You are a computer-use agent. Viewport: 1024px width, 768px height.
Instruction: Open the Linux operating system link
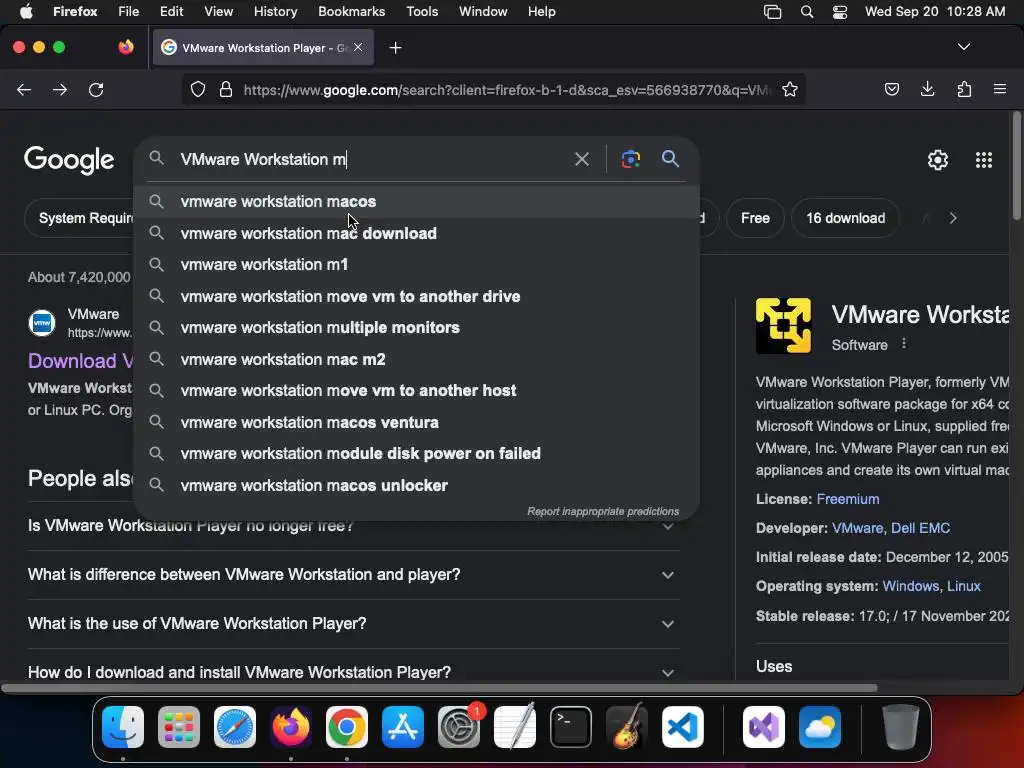[x=963, y=586]
